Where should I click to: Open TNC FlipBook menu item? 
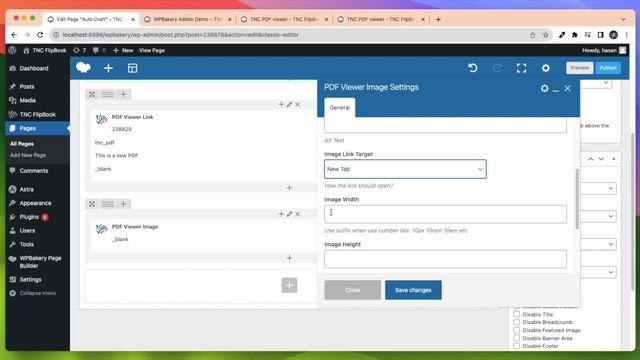point(38,114)
